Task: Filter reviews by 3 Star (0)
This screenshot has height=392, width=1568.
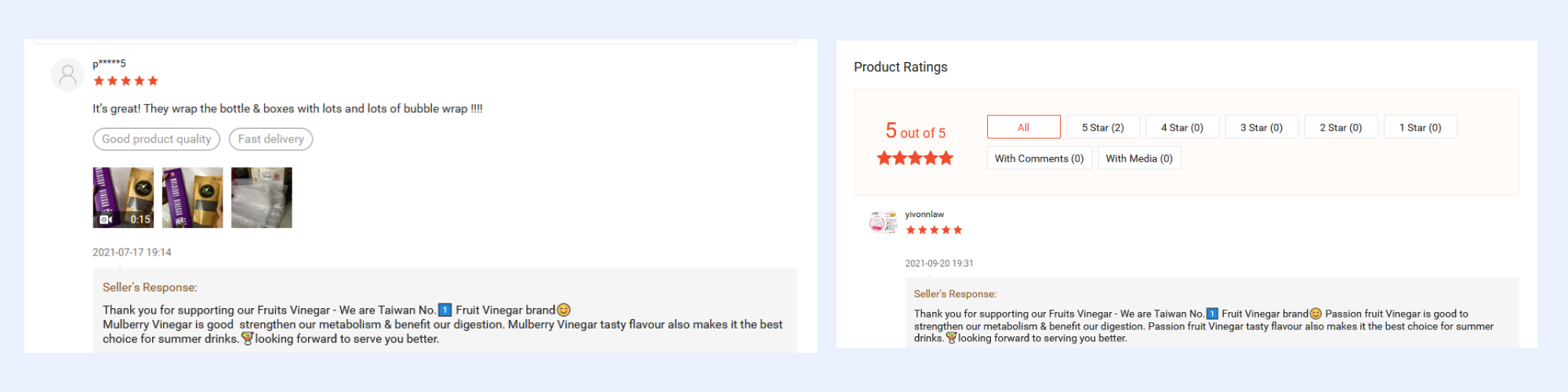Action: 1261,127
